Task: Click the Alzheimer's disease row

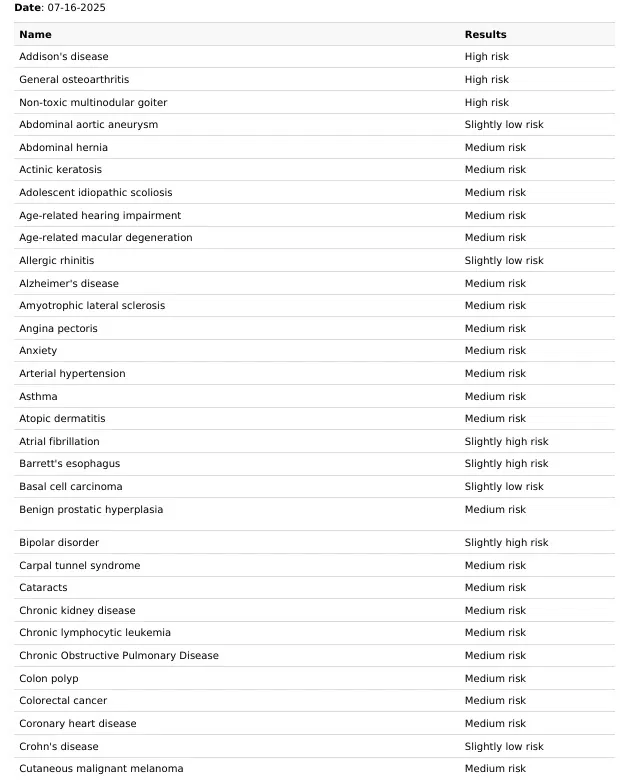Action: (x=69, y=284)
